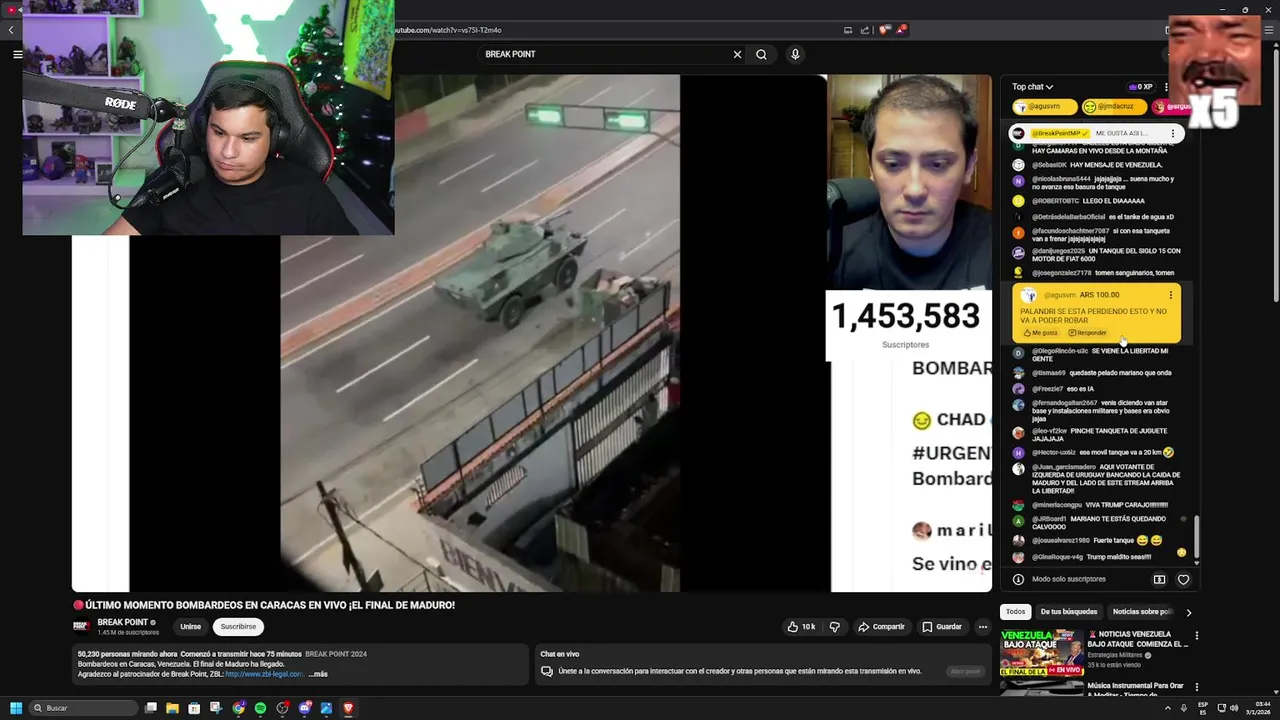Click the YouTube search magnifier button
This screenshot has height=720, width=1280.
coord(761,54)
